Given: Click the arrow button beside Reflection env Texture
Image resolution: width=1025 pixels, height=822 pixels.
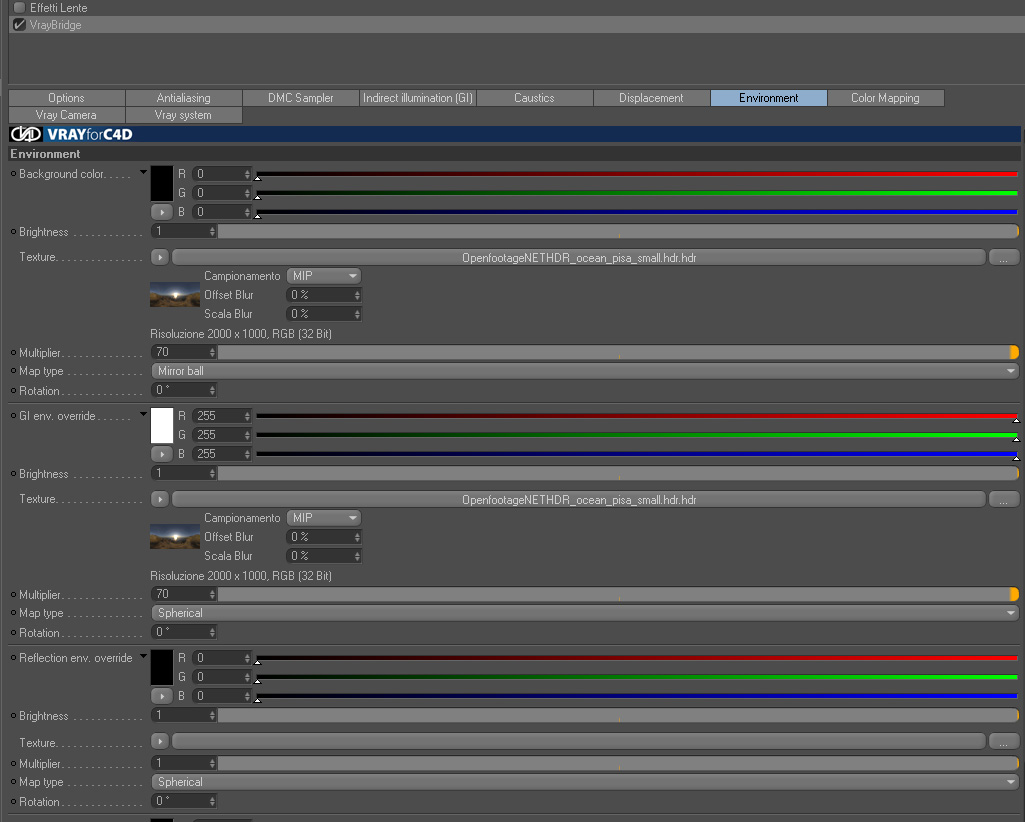Looking at the screenshot, I should [x=160, y=742].
